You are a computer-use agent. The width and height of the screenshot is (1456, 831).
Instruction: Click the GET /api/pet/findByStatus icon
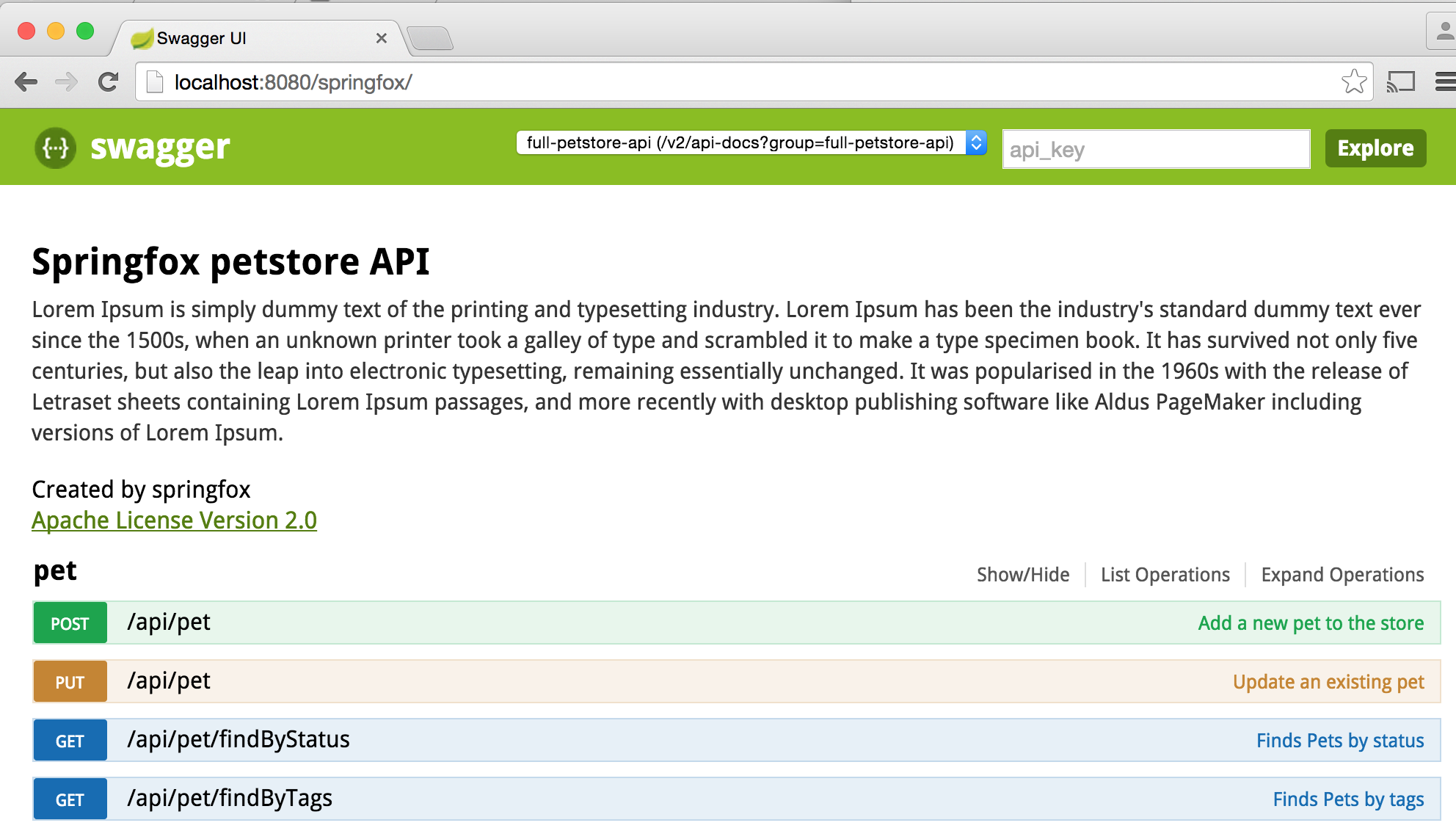[x=68, y=740]
